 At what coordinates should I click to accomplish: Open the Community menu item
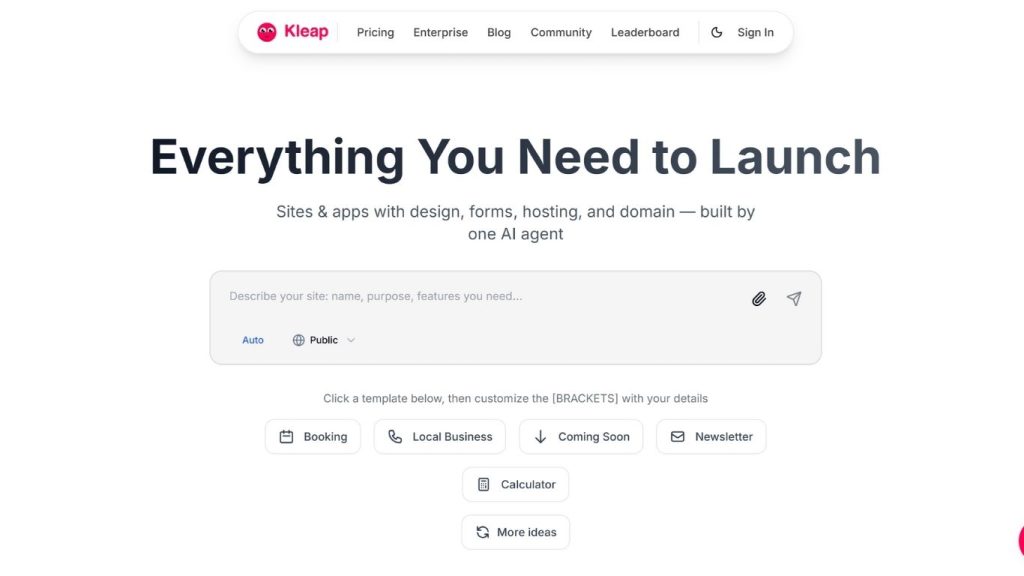[x=560, y=32]
